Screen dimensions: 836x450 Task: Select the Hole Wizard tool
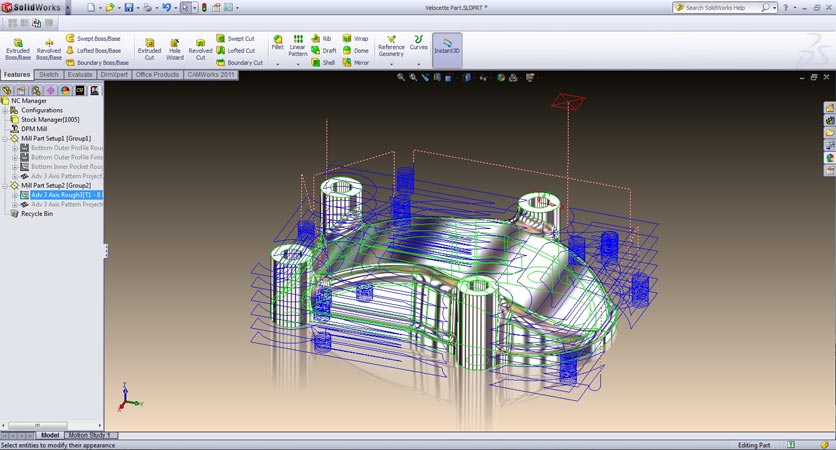[x=175, y=49]
